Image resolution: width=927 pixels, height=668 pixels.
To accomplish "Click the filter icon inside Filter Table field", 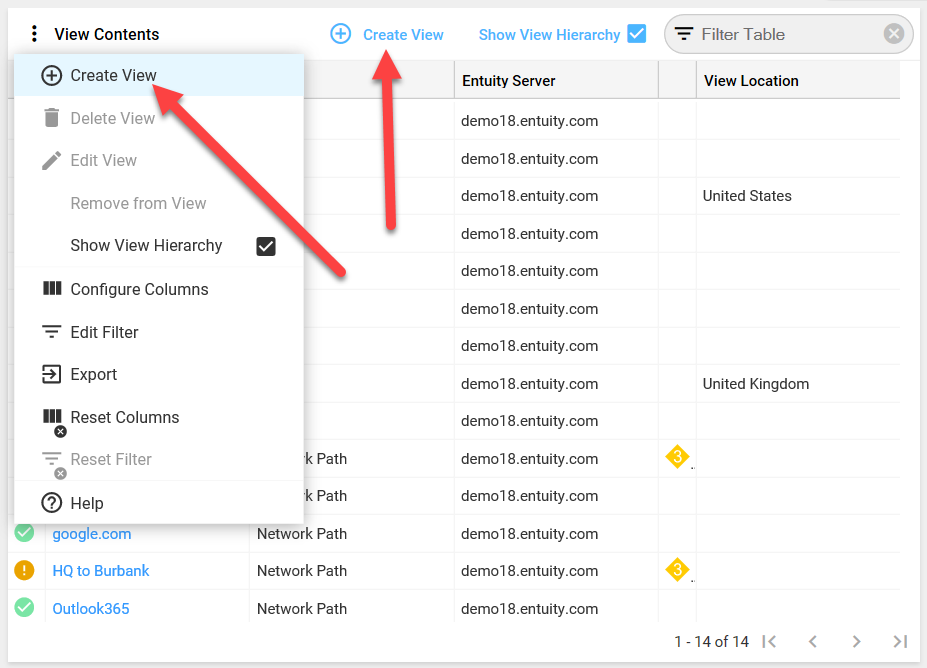I will 684,33.
